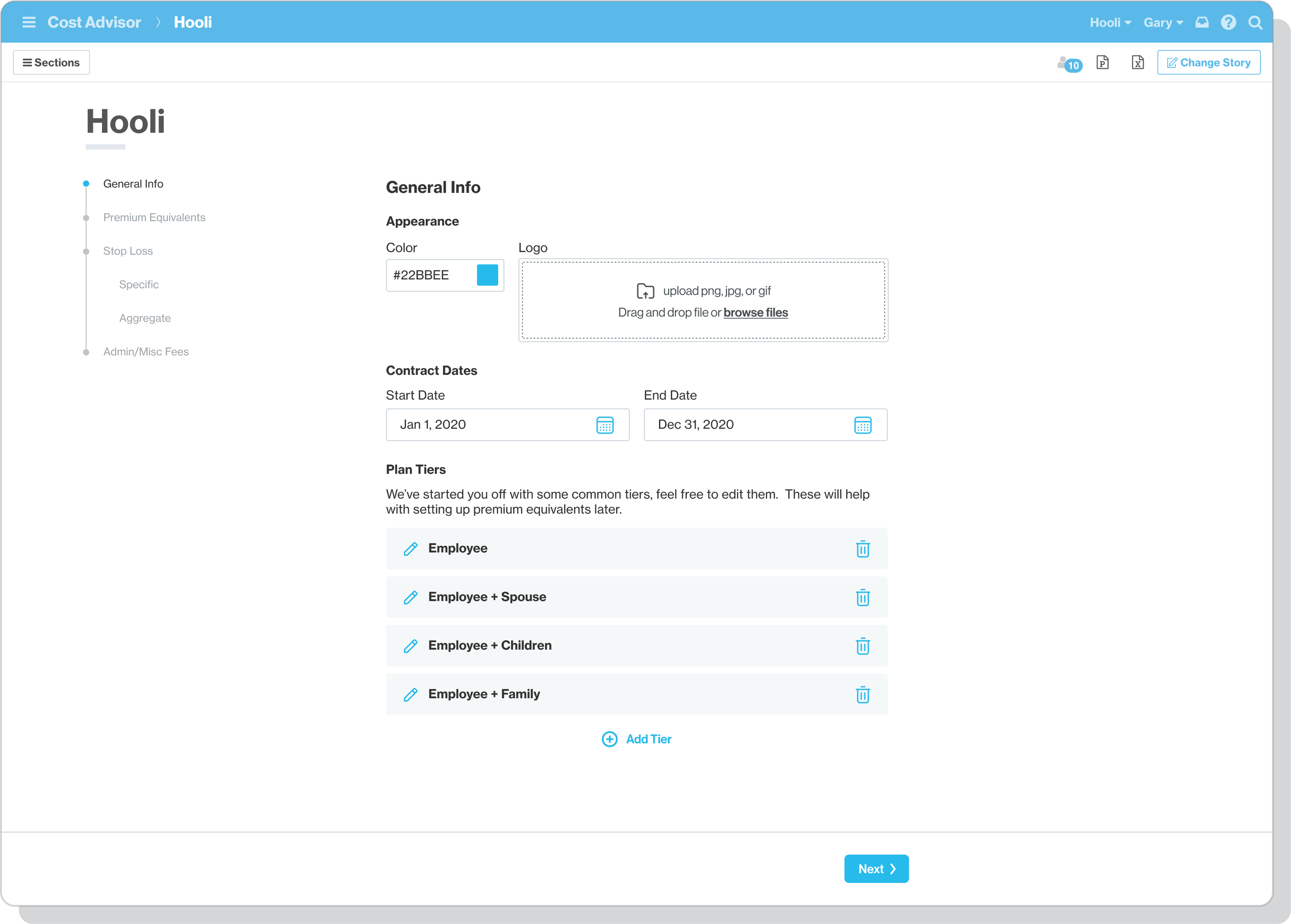
Task: Click the search magnifier icon
Action: (x=1255, y=23)
